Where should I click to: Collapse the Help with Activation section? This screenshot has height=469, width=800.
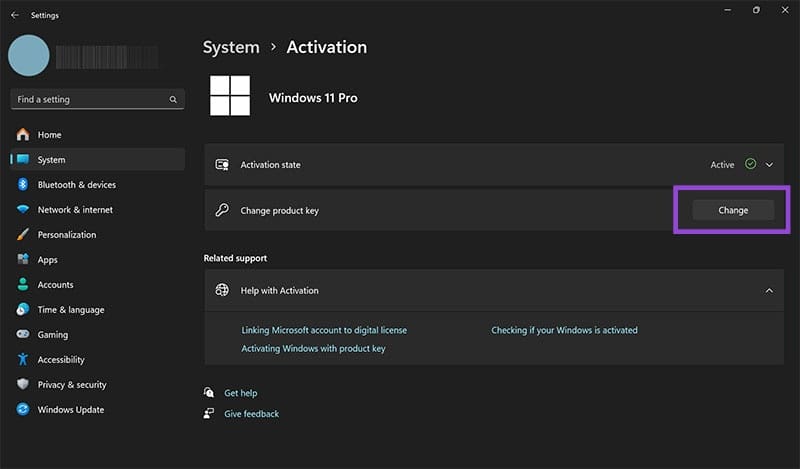click(x=769, y=291)
